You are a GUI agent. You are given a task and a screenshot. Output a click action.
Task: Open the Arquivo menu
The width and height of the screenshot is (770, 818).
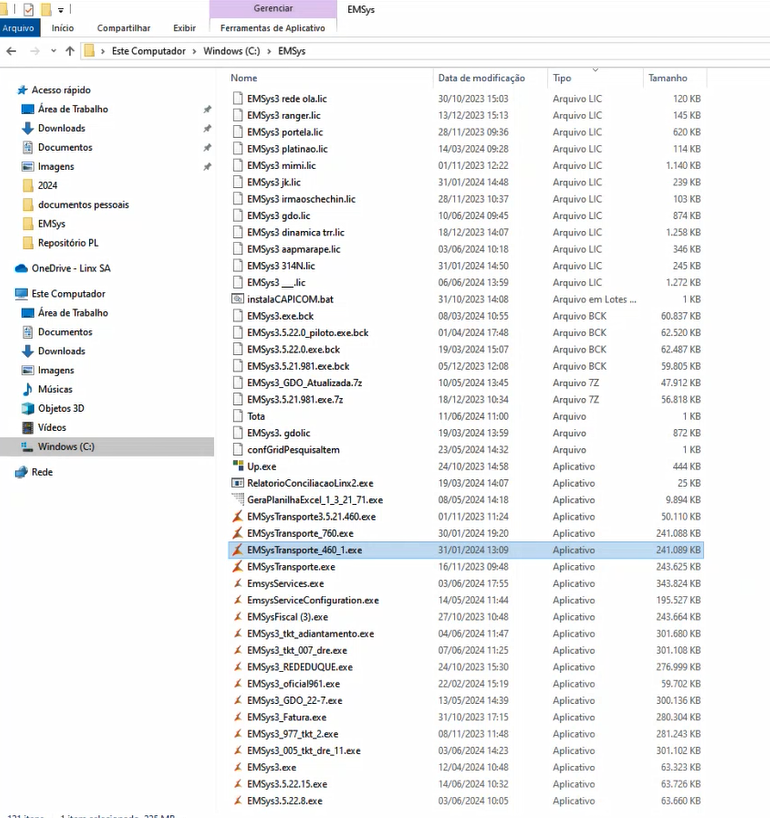click(19, 28)
